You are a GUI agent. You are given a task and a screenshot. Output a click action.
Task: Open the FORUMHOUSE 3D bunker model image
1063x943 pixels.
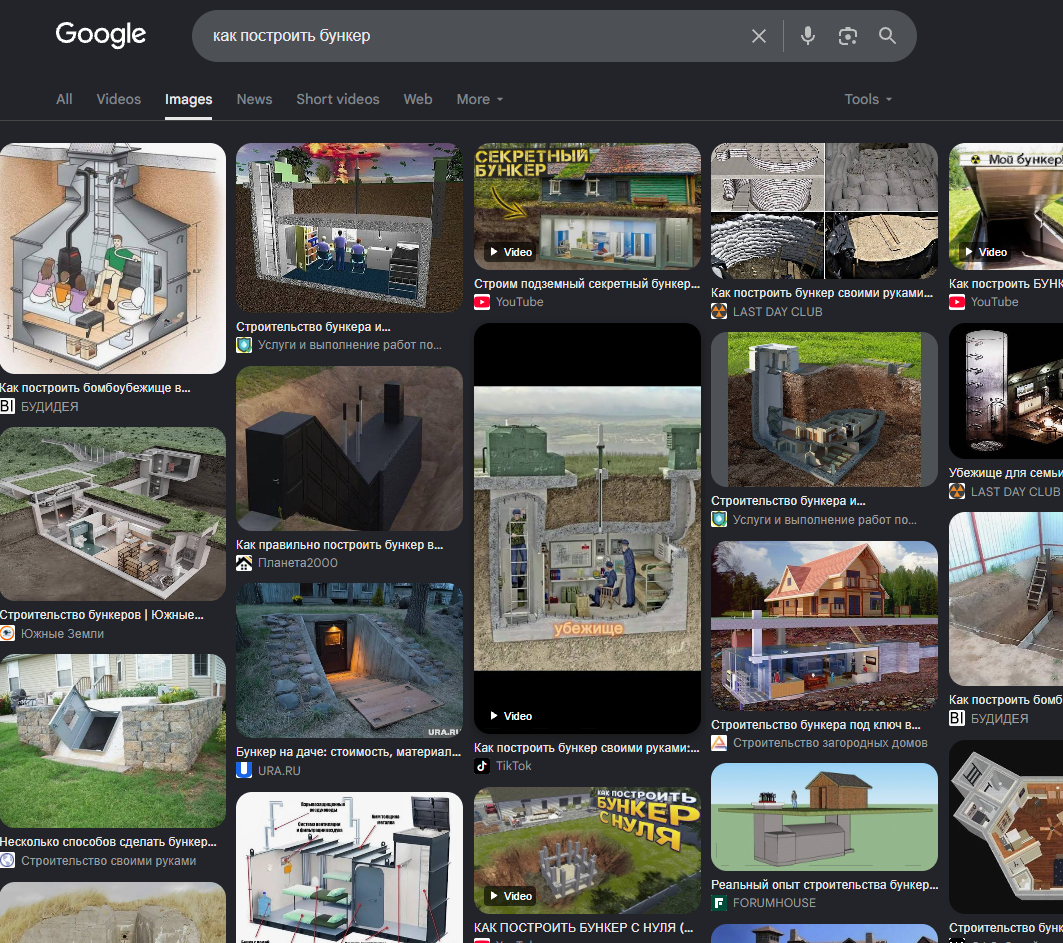(x=824, y=817)
